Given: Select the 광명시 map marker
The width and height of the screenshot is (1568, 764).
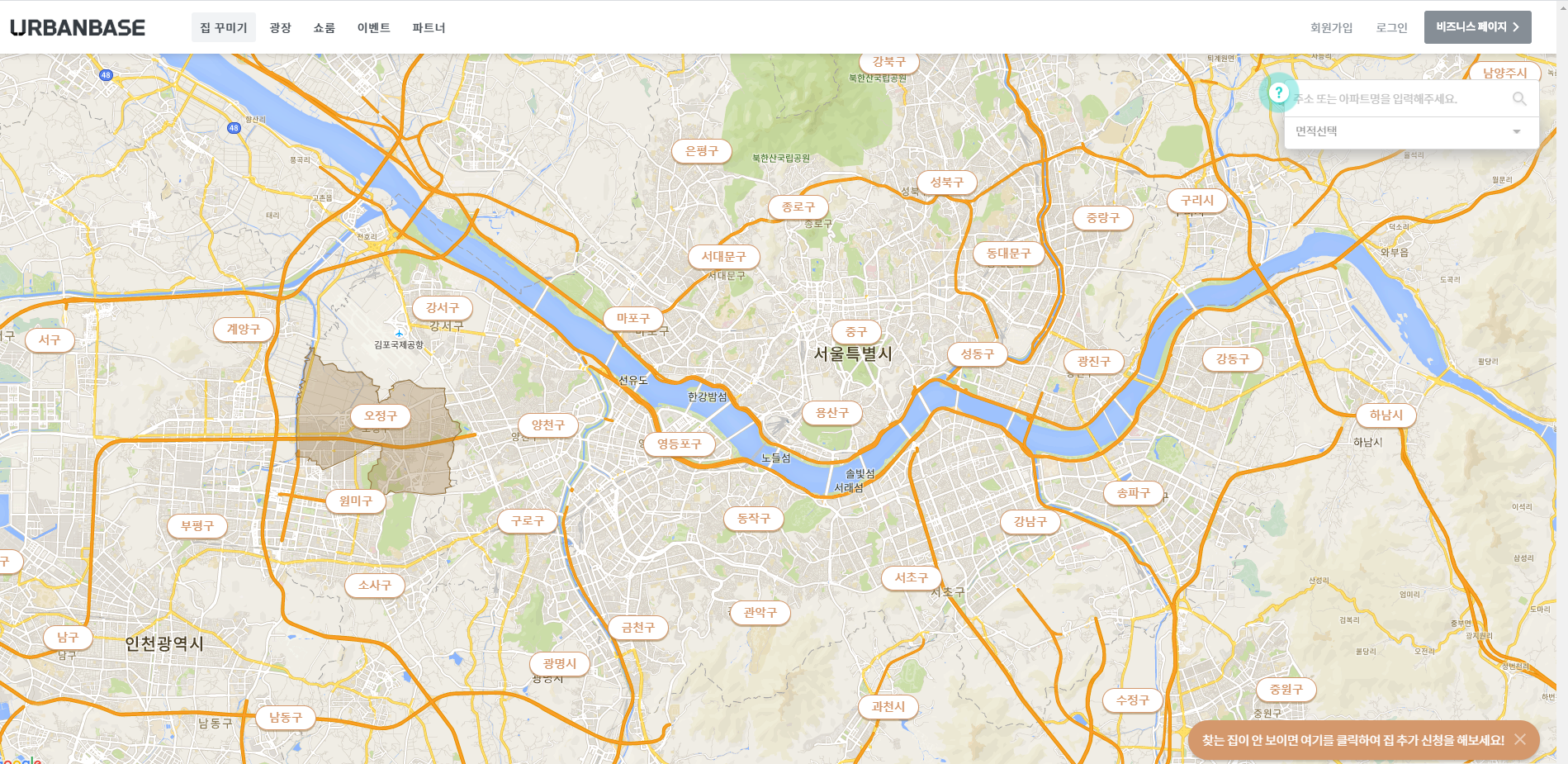Looking at the screenshot, I should [x=560, y=664].
